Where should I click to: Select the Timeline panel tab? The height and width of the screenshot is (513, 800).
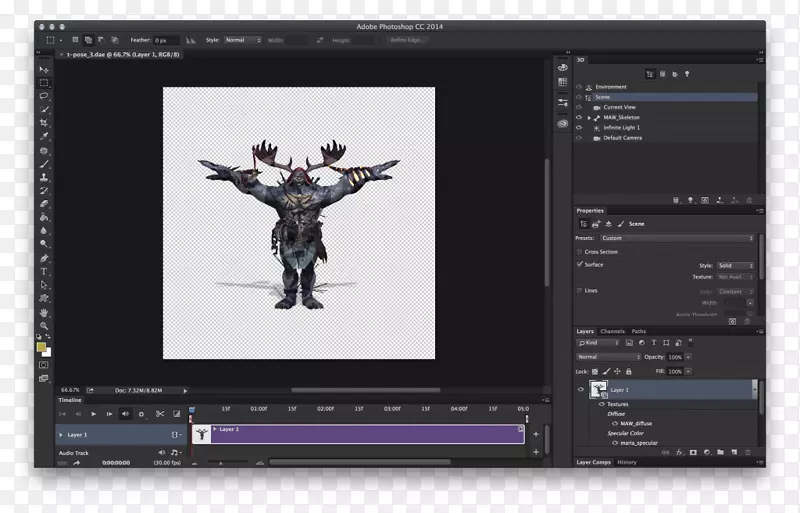click(x=70, y=400)
